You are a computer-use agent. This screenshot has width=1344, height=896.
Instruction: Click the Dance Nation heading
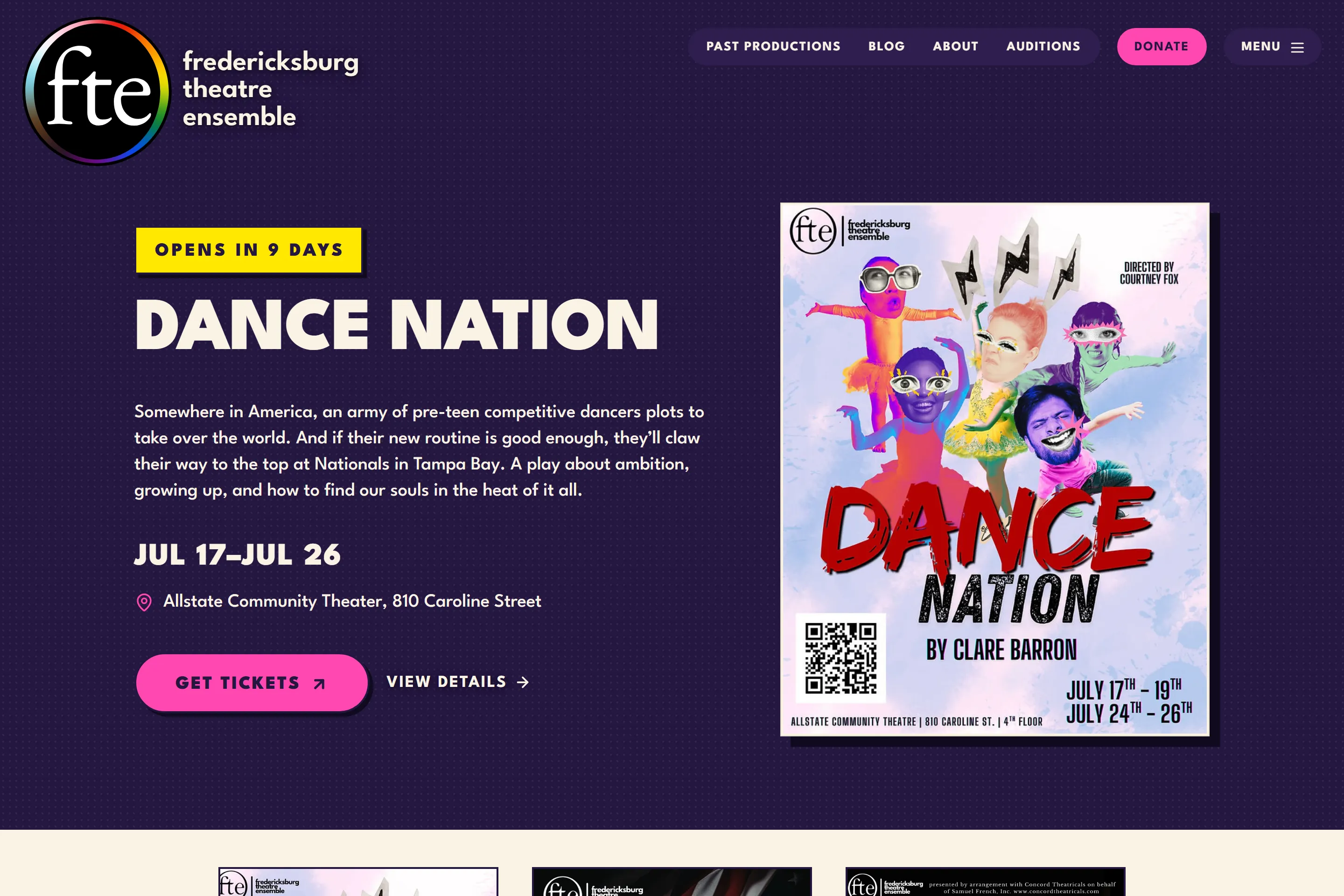pyautogui.click(x=397, y=324)
